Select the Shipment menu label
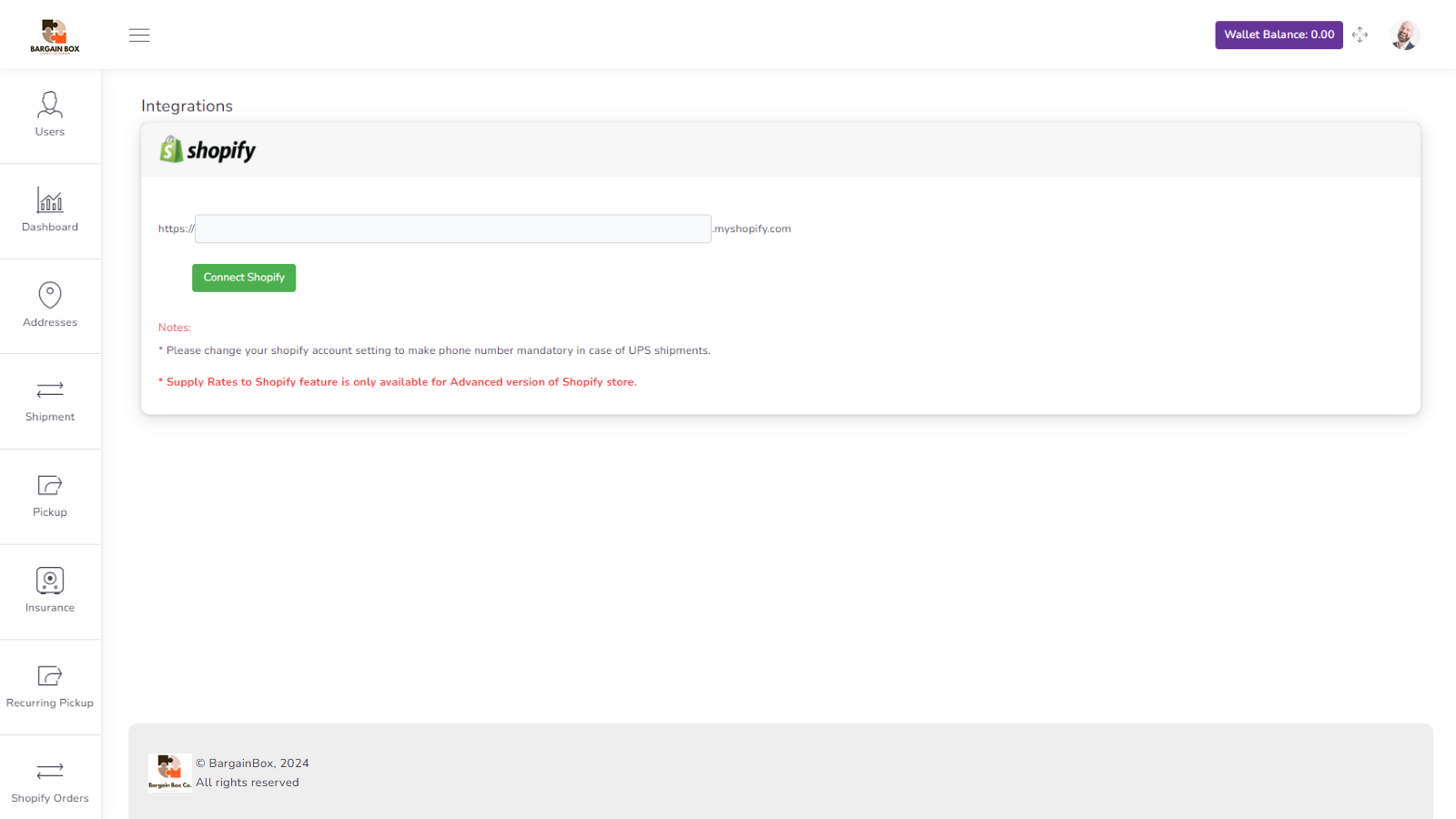This screenshot has height=819, width=1456. [x=50, y=417]
